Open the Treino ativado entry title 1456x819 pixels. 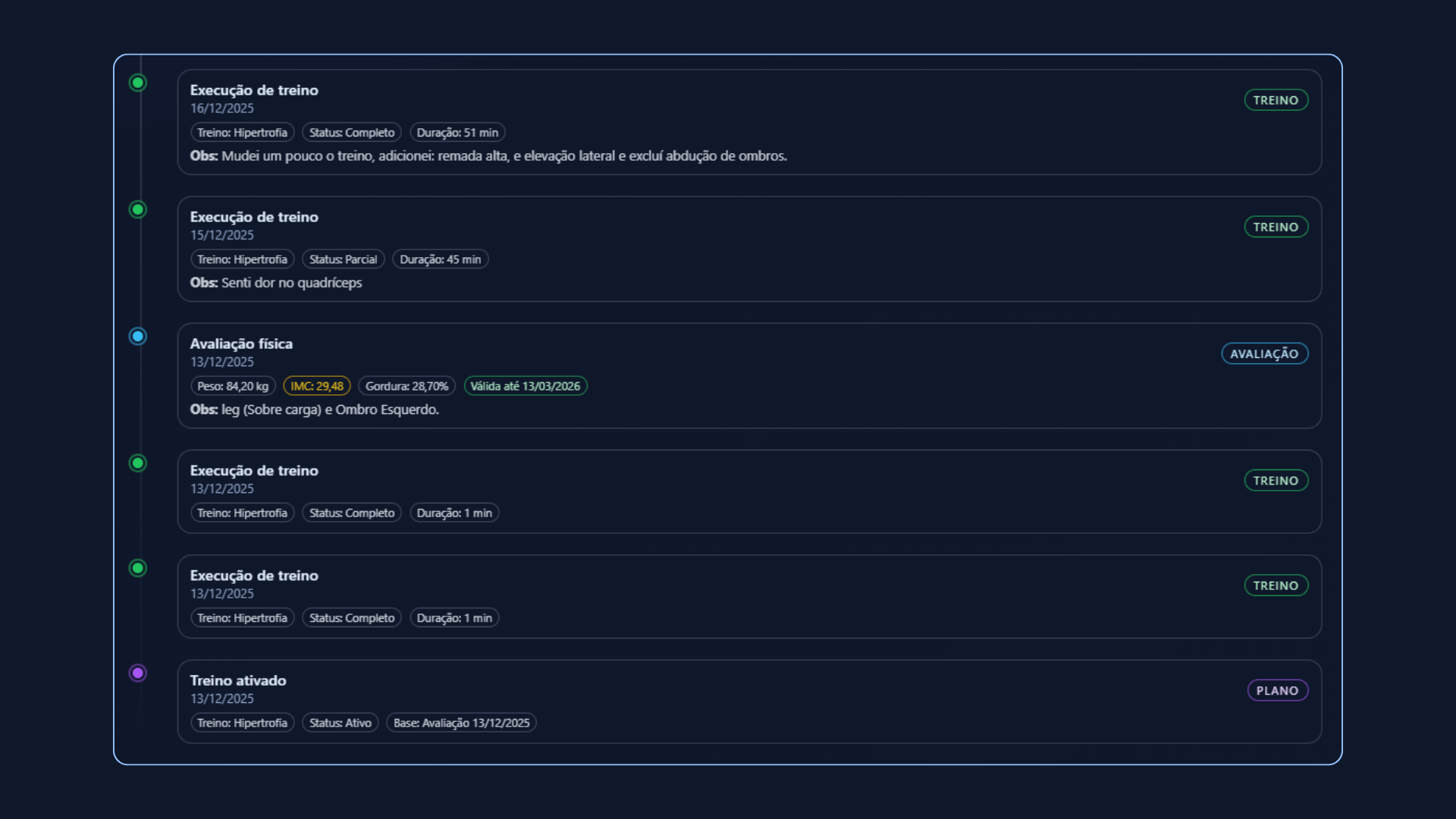(237, 680)
